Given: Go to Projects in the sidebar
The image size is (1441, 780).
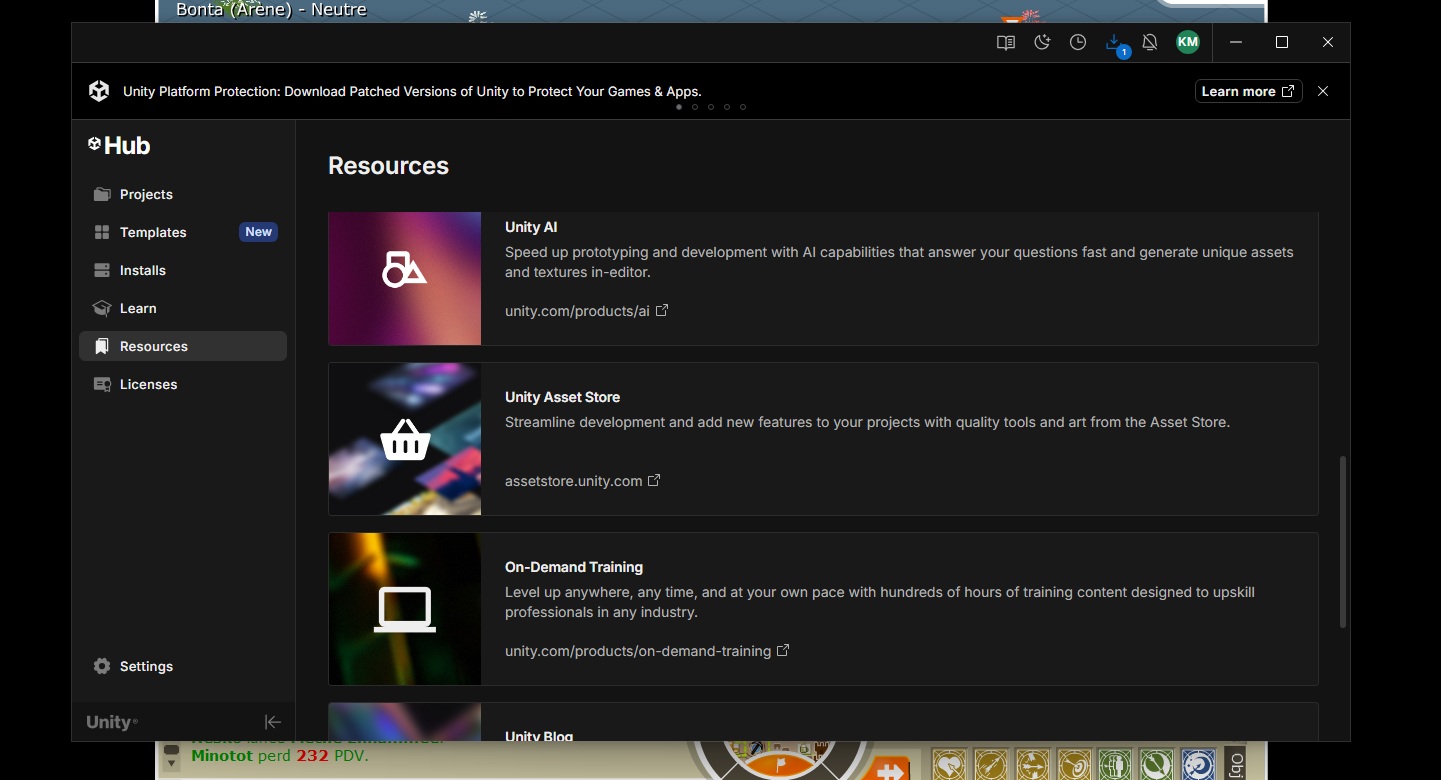Looking at the screenshot, I should [183, 194].
